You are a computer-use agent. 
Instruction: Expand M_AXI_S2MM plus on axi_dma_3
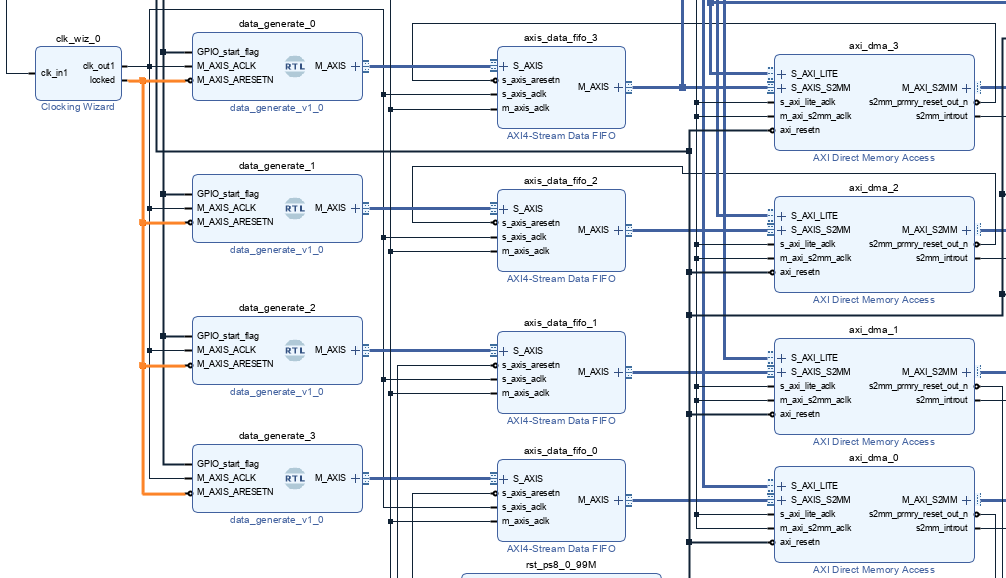pyautogui.click(x=966, y=88)
